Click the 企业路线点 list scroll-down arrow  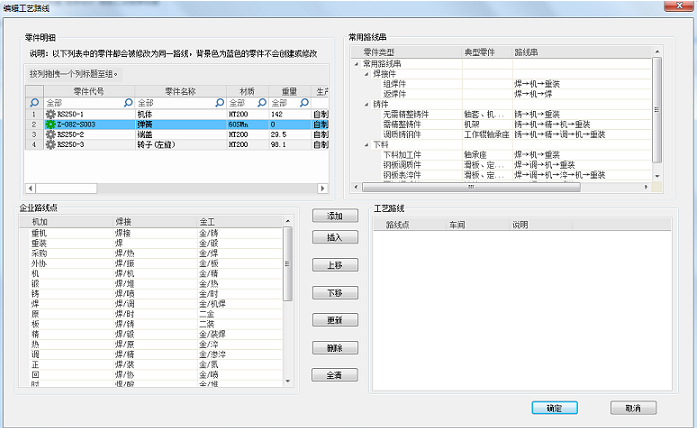click(x=288, y=381)
